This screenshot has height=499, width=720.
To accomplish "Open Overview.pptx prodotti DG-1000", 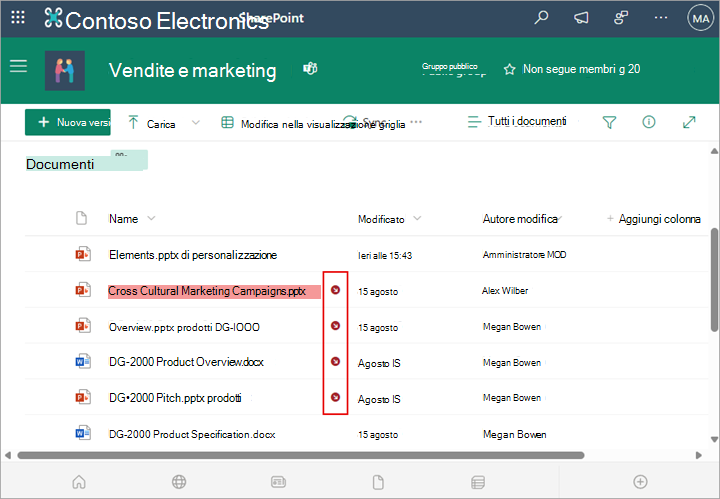I will 184,327.
